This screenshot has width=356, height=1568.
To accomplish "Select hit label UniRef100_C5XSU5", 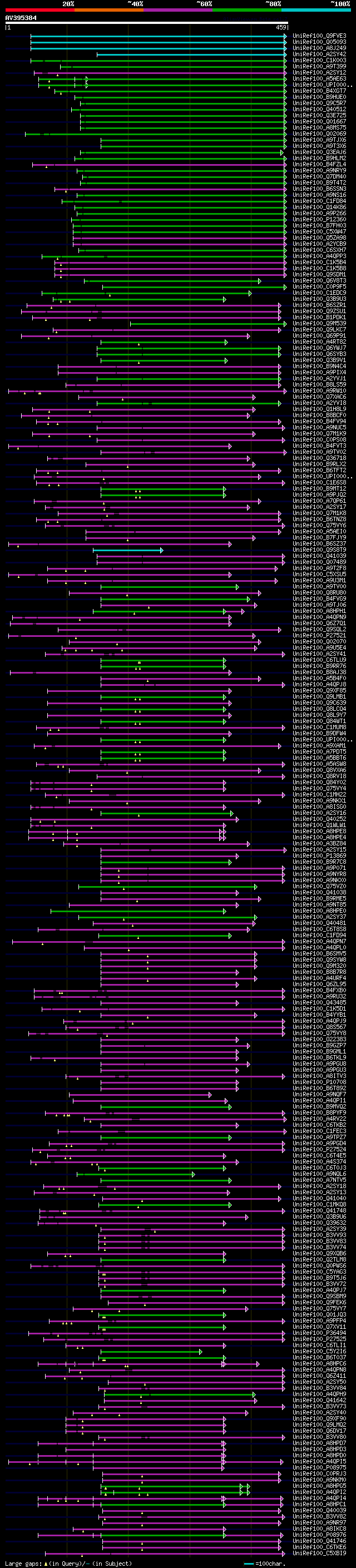I will tap(319, 575).
